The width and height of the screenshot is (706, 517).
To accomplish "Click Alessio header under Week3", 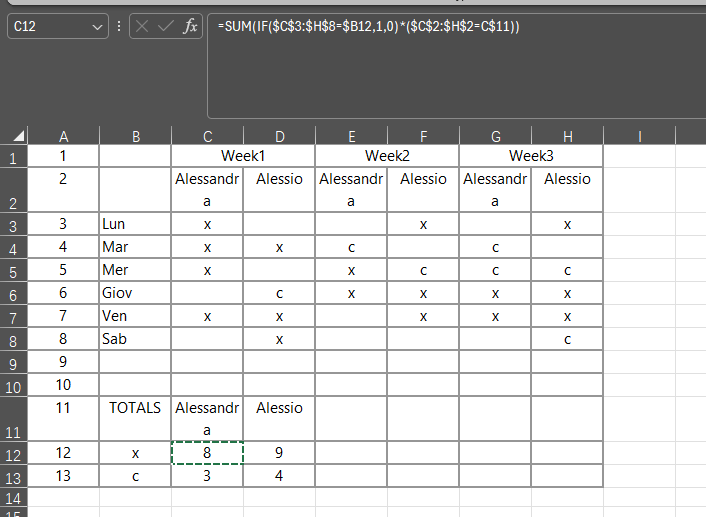I will point(567,190).
